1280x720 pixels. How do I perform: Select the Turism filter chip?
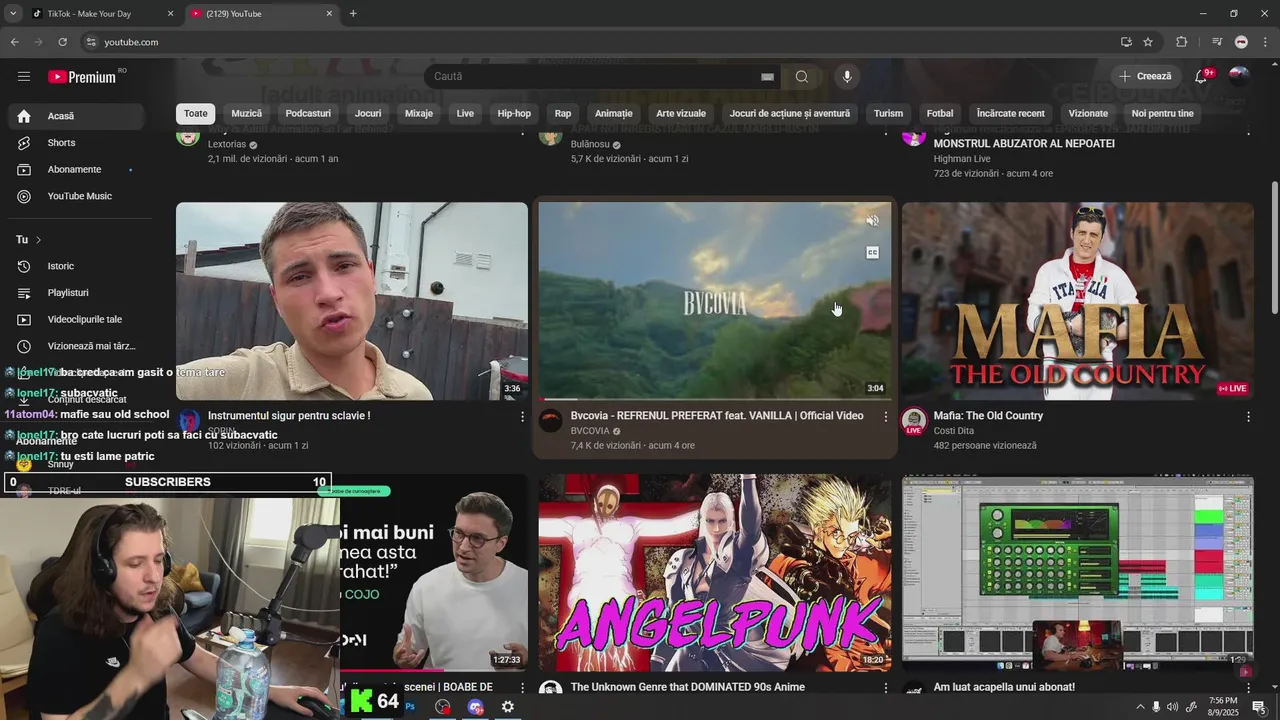[x=888, y=114]
